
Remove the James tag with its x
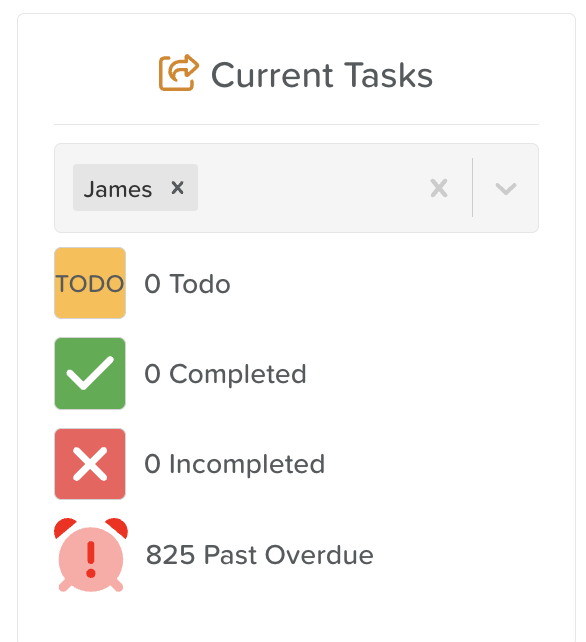177,188
